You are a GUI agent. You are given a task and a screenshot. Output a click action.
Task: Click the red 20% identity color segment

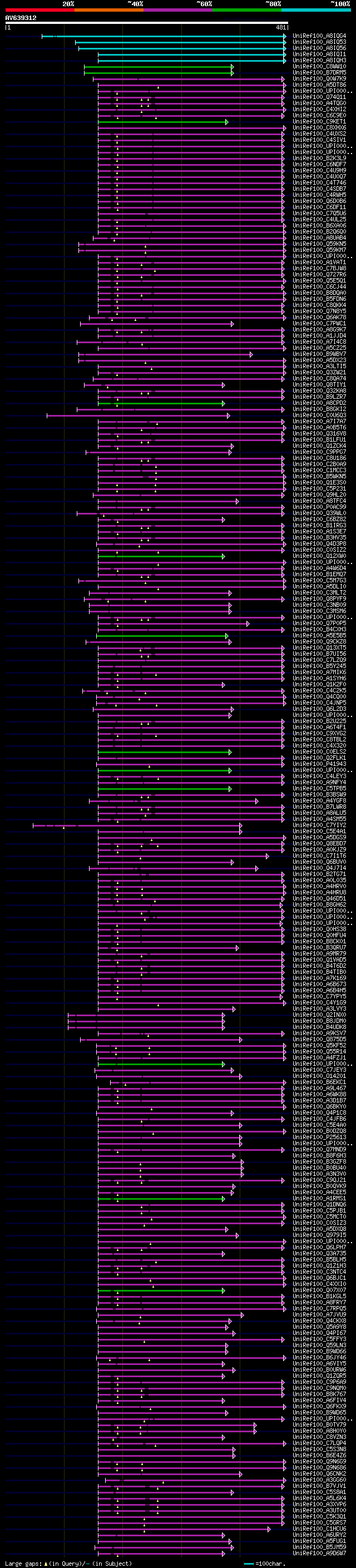click(x=39, y=10)
